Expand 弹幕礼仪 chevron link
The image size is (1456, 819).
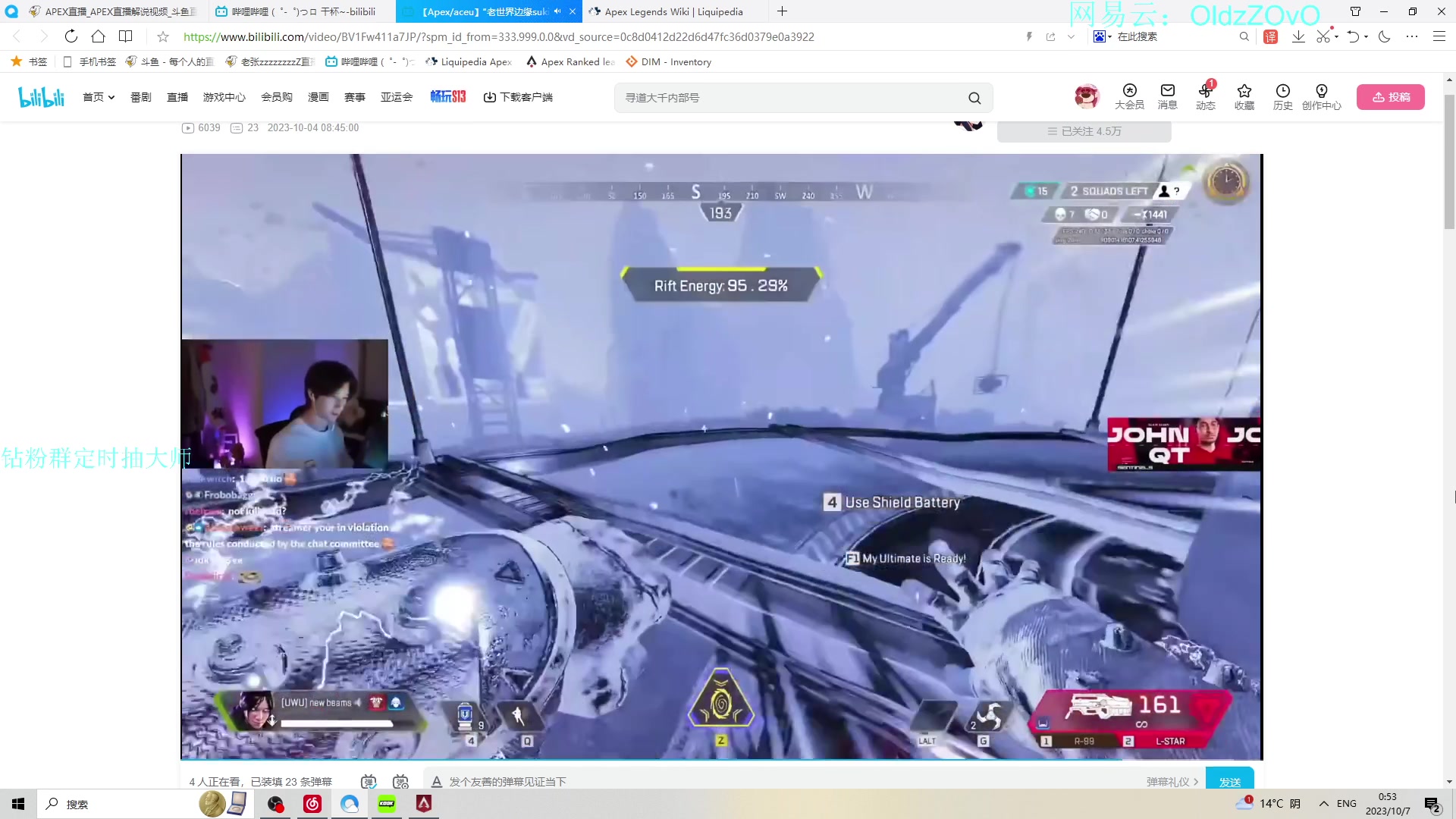click(x=1172, y=782)
